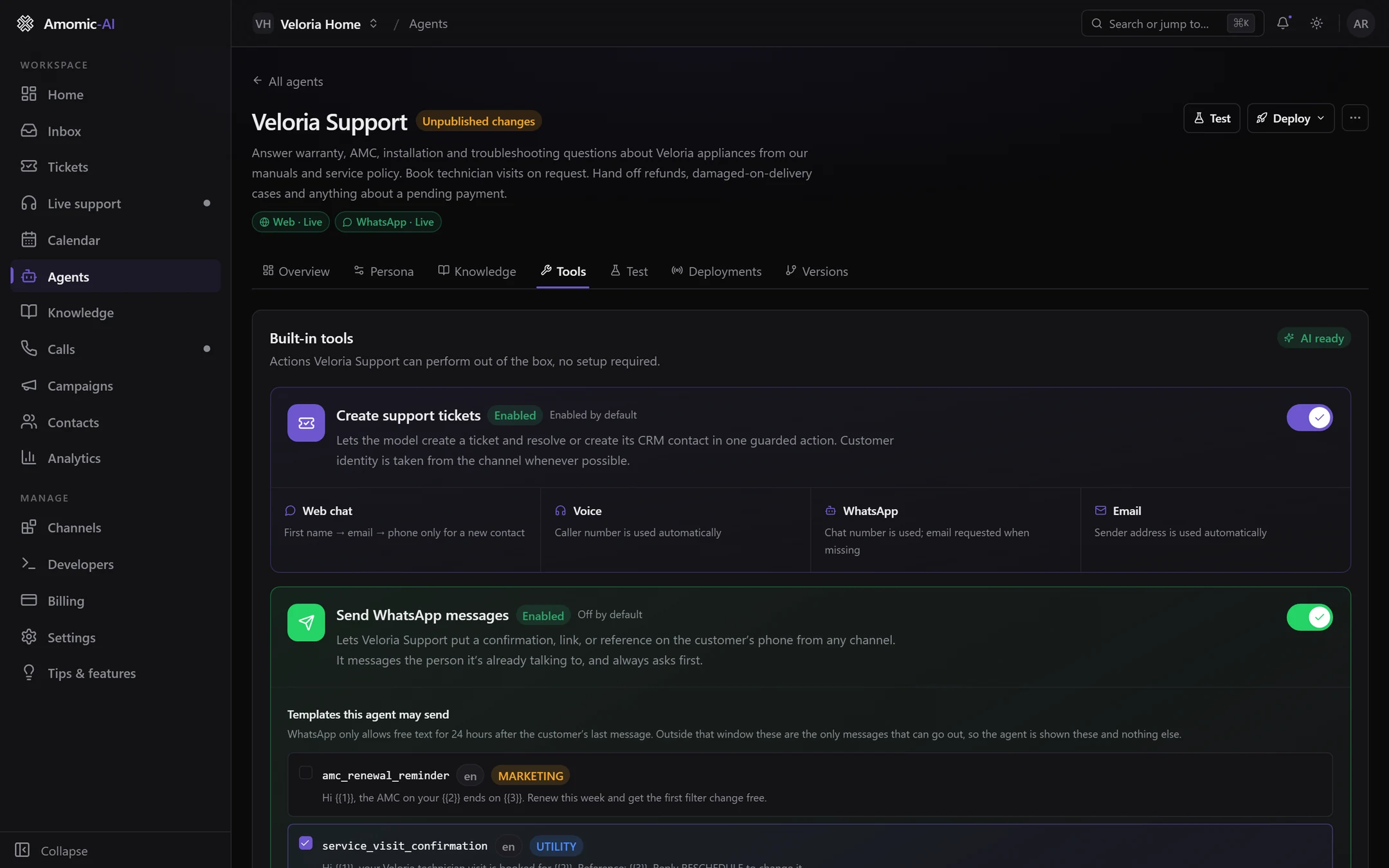Expand Veloria Home workspace switcher
1389x868 pixels.
click(x=316, y=24)
